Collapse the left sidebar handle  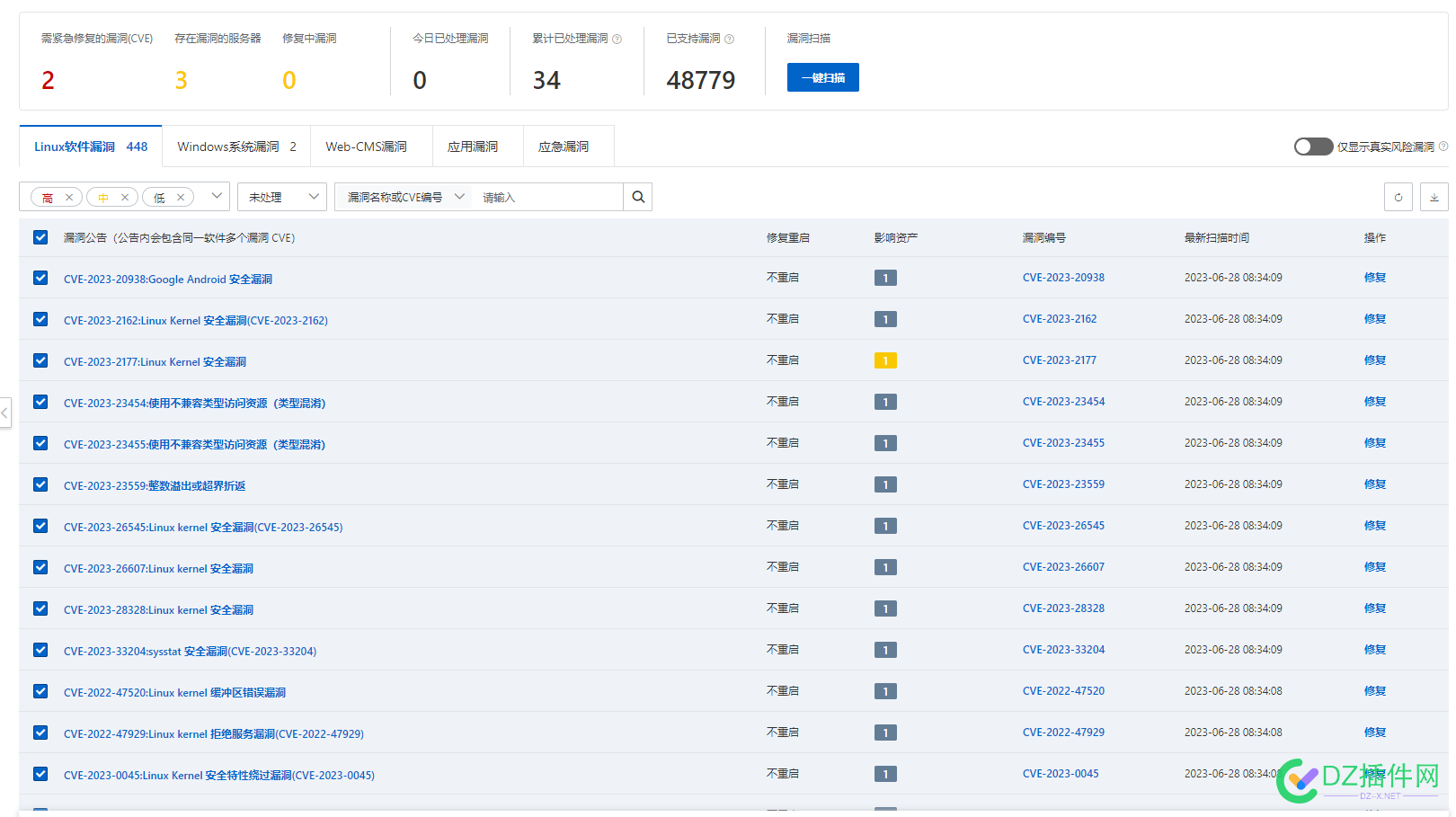click(x=5, y=413)
